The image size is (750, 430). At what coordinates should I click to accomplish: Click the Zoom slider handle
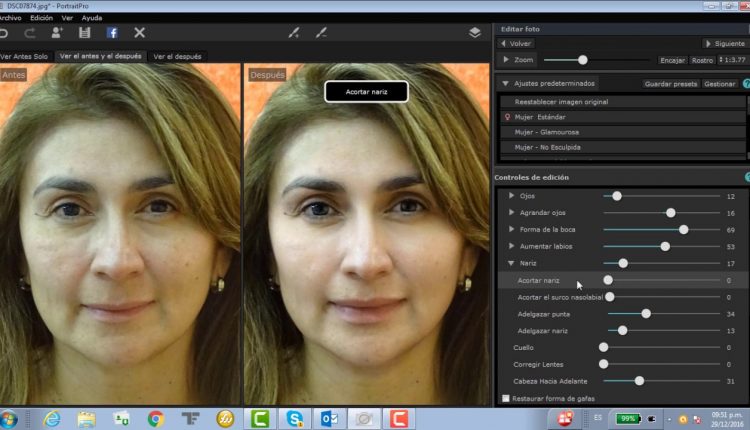tap(583, 60)
